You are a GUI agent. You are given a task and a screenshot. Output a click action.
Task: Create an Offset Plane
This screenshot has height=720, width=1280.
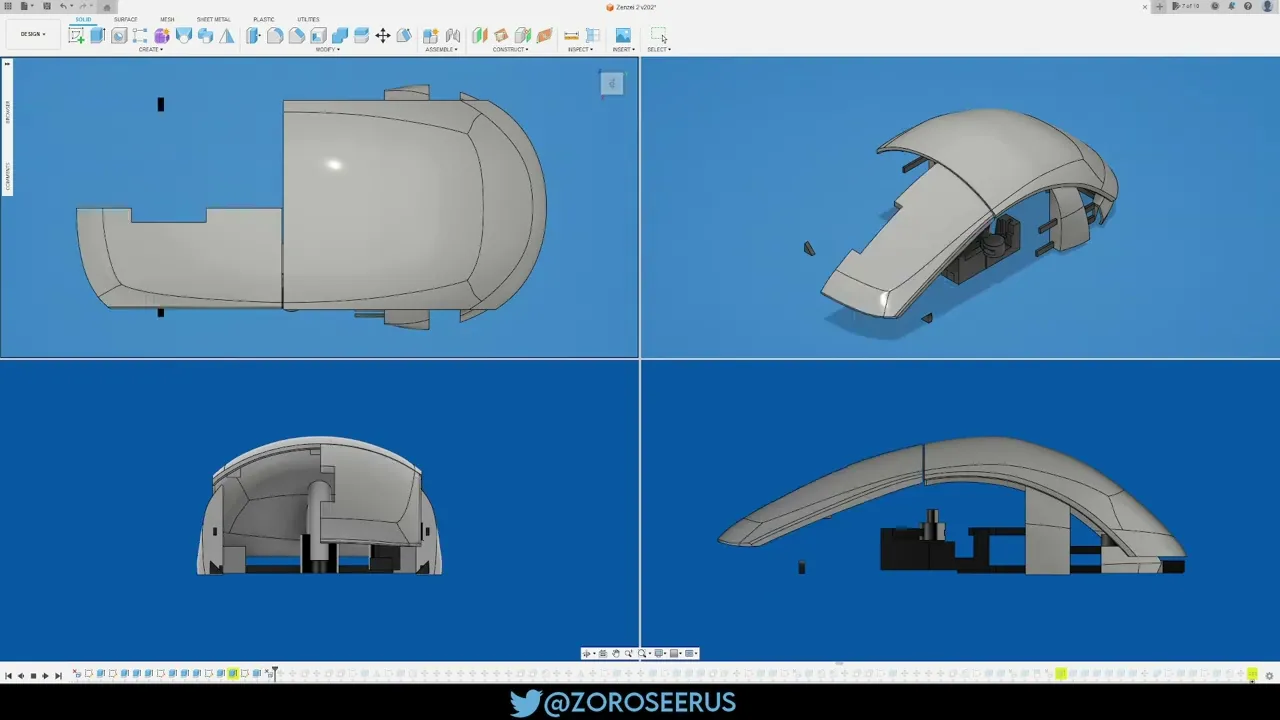point(479,36)
